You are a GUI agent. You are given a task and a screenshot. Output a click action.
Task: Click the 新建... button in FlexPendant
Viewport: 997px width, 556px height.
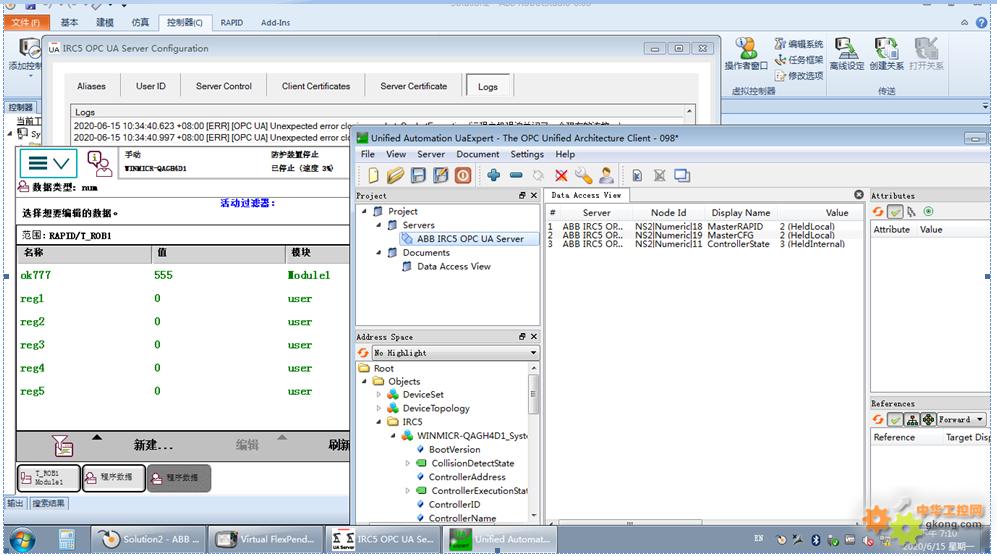[153, 445]
